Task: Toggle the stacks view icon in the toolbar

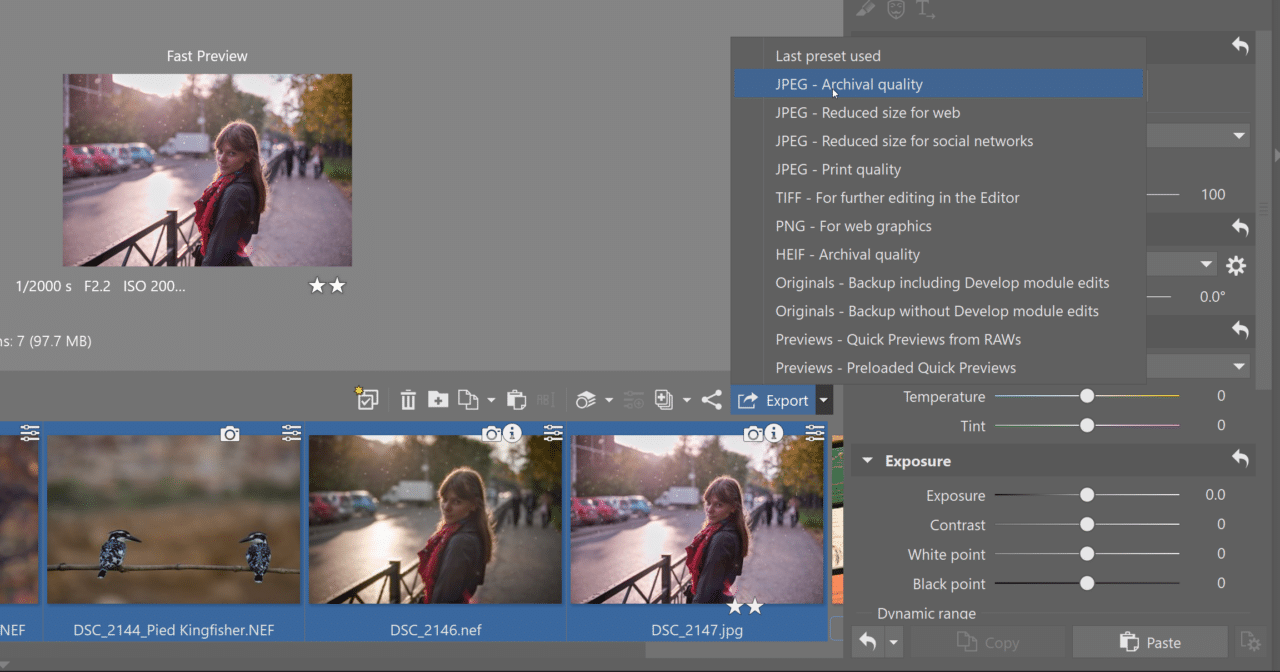Action: [587, 399]
